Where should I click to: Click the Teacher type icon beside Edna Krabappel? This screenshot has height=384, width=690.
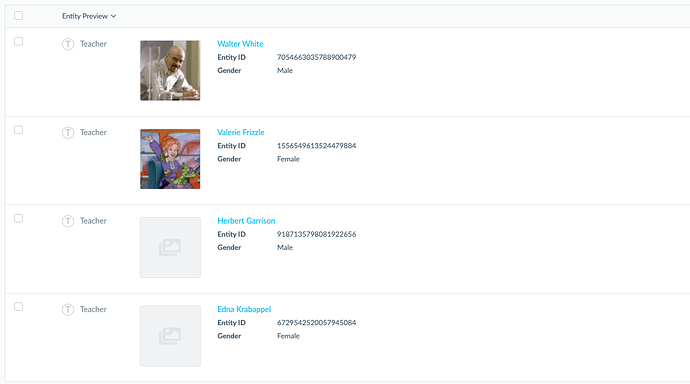(x=68, y=309)
